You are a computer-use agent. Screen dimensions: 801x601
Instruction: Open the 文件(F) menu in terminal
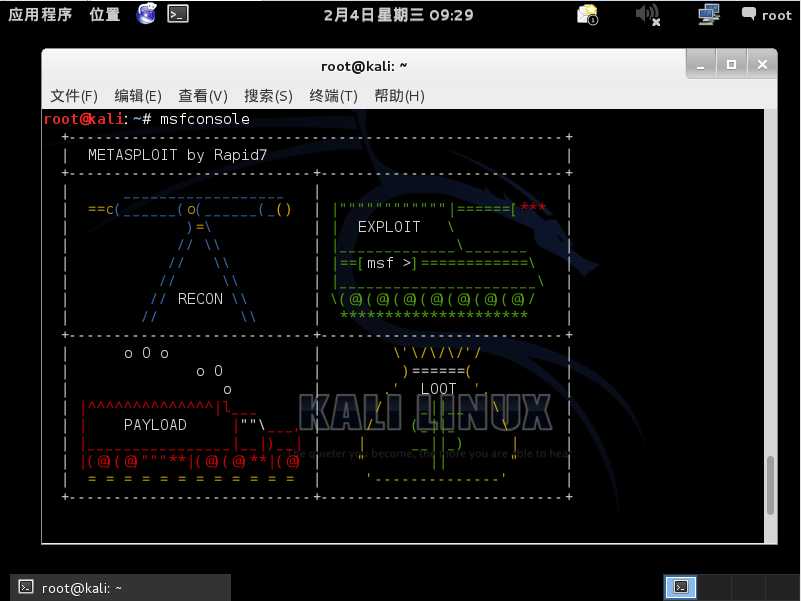tap(74, 96)
